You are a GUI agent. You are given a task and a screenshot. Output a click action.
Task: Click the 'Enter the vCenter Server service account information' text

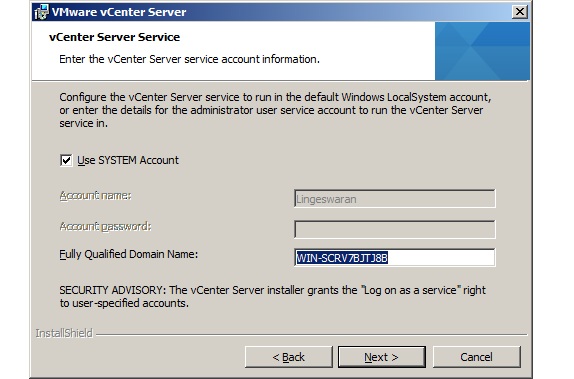coord(189,59)
